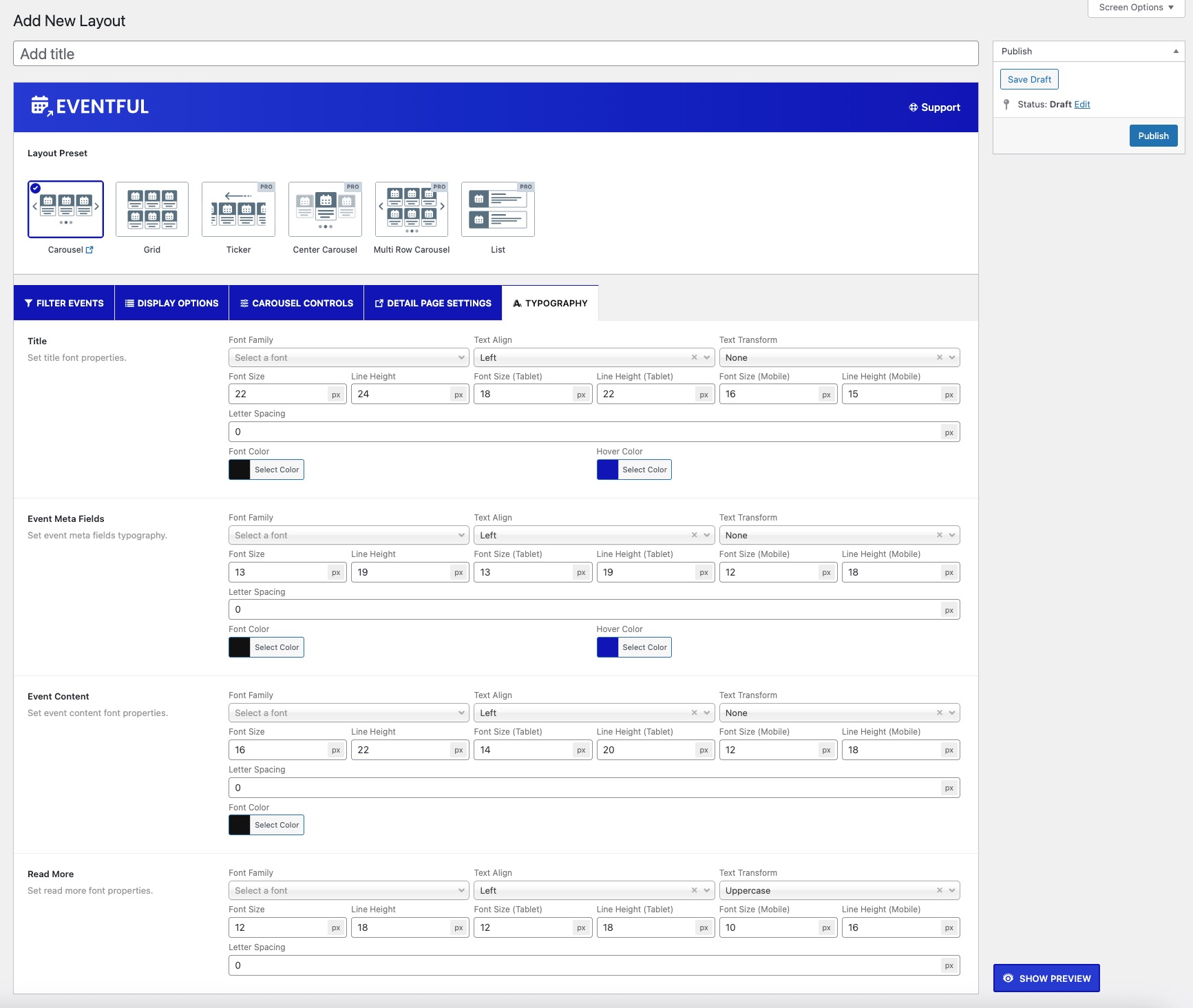Clear the Title Text Align selection
Screen dimensions: 1193x1008
click(694, 357)
